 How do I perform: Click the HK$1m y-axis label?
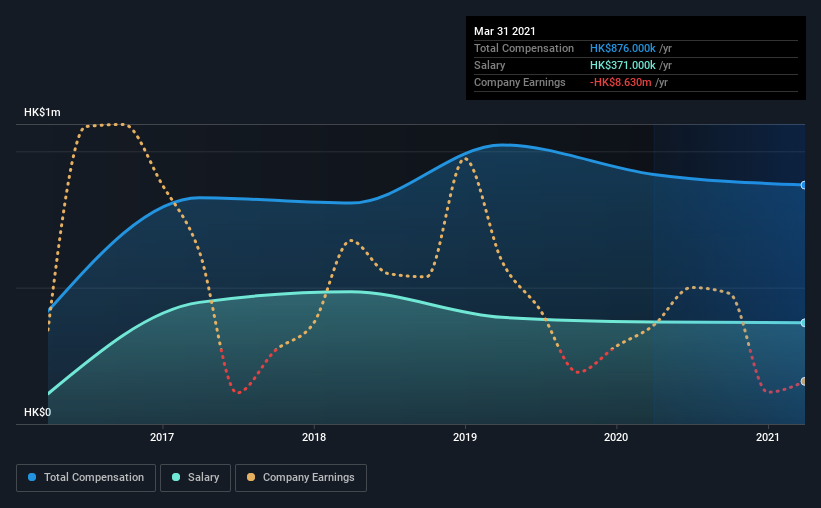pos(42,113)
